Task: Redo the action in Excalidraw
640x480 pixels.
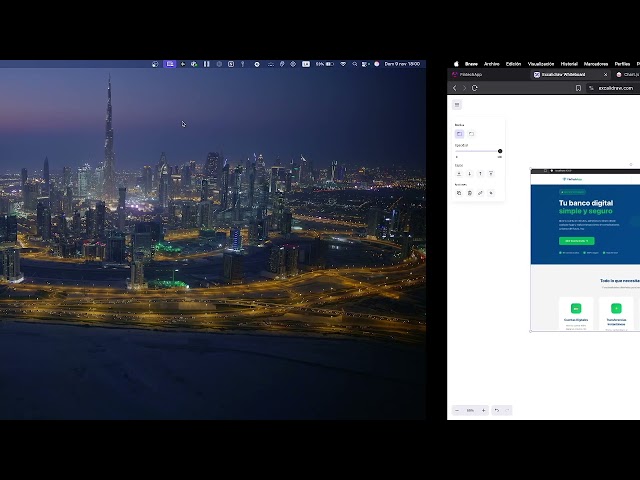Action: click(x=507, y=410)
